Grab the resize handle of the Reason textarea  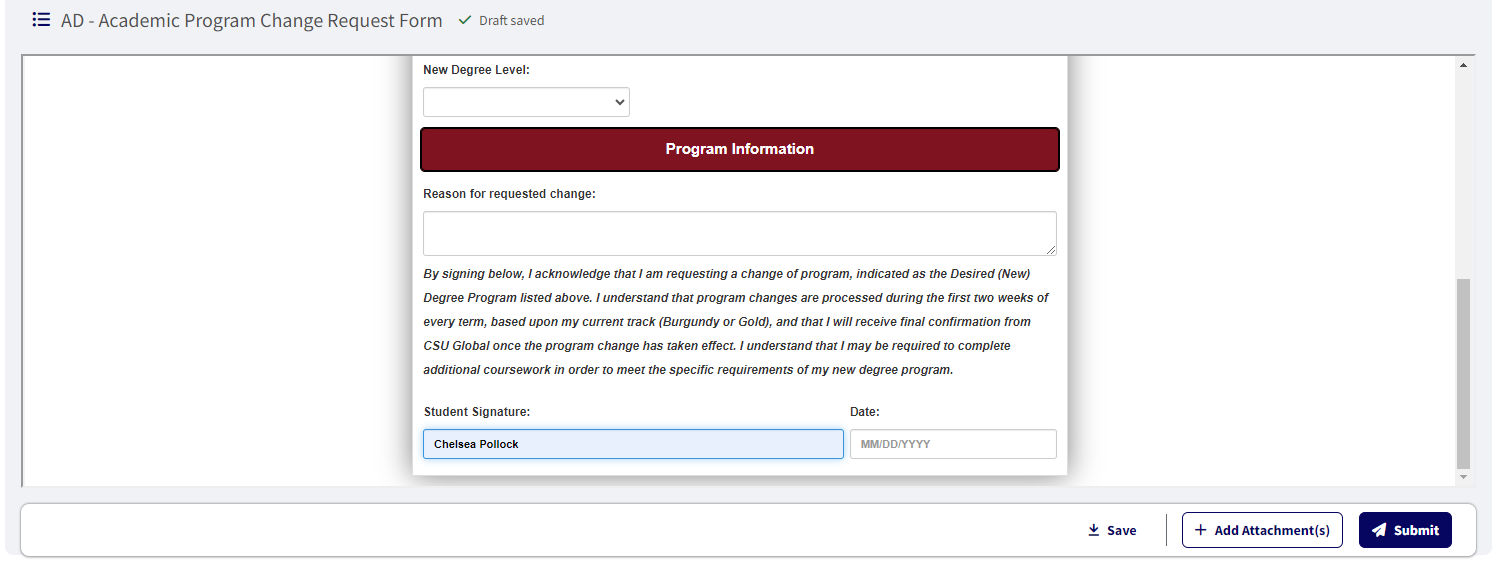click(x=1050, y=249)
